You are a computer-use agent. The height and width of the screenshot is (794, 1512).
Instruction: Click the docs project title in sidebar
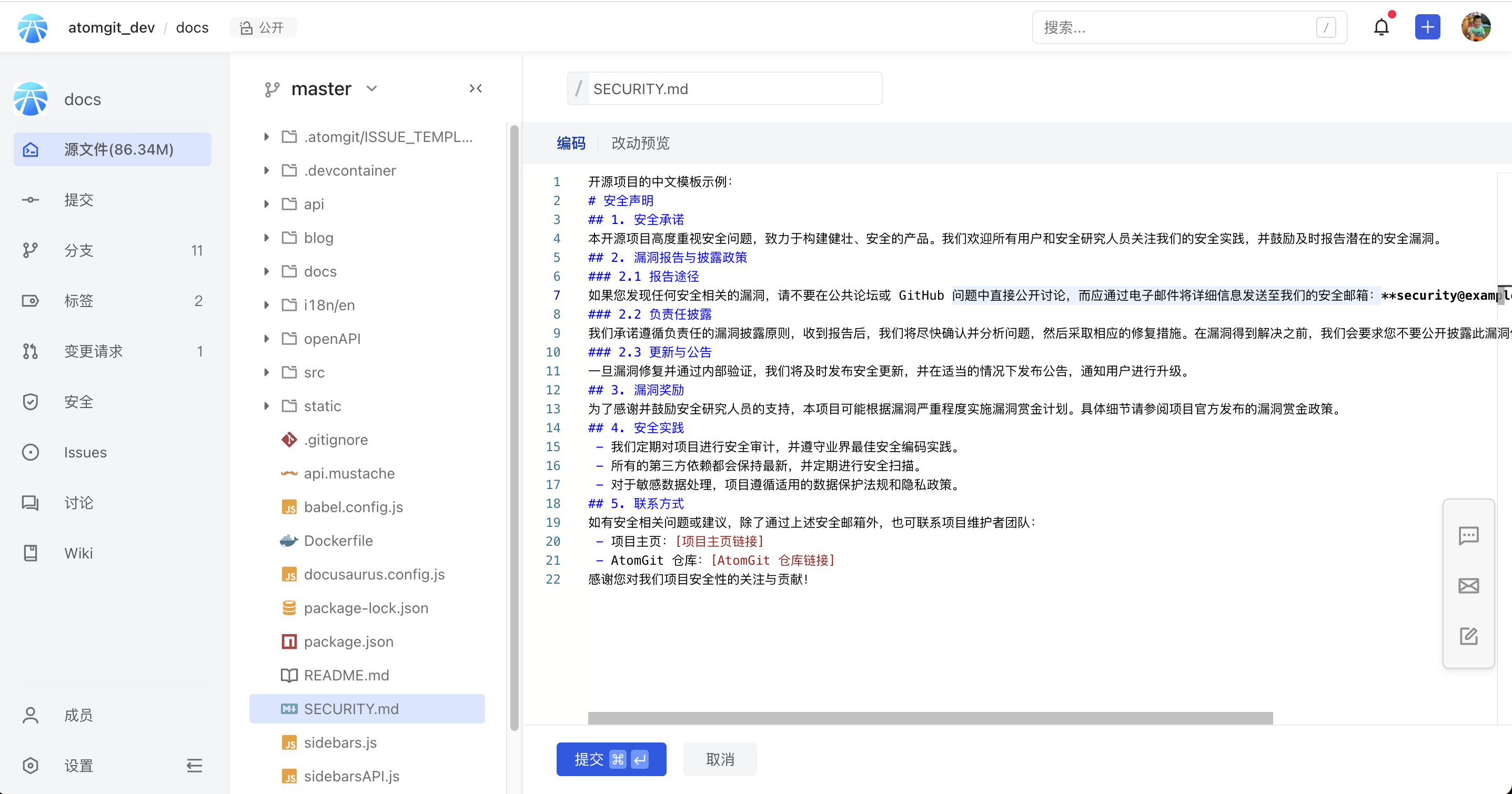click(x=82, y=99)
